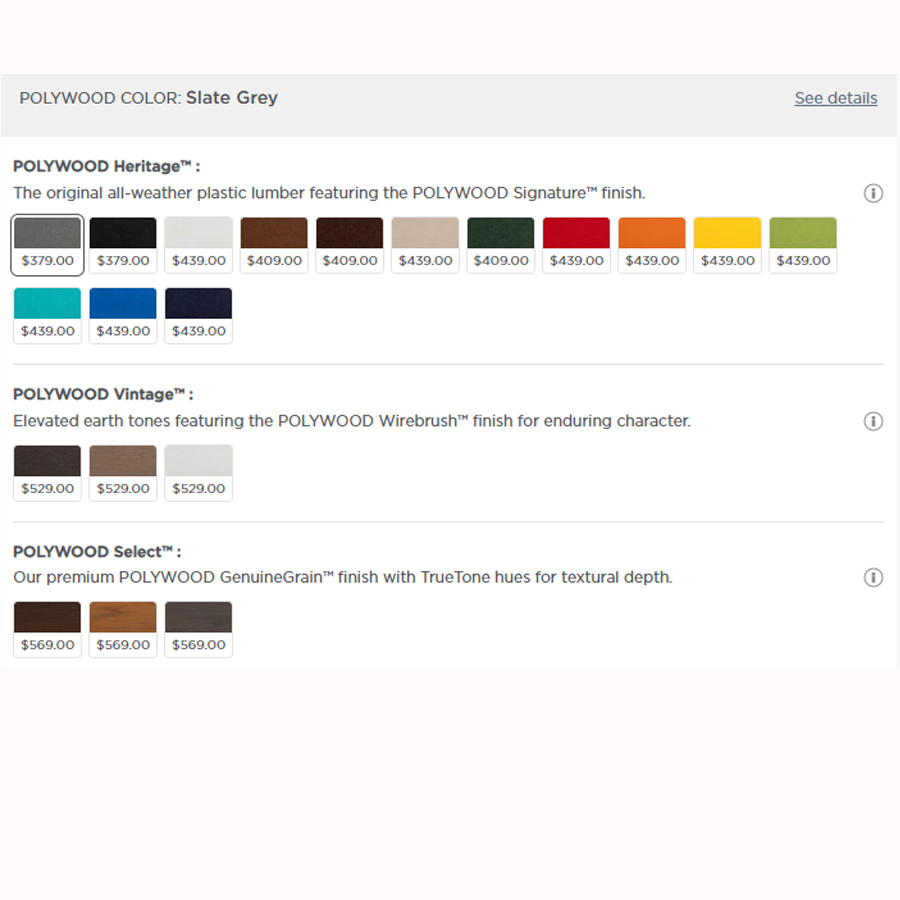
Task: Select the sand beige Heritage swatch
Action: 425,244
